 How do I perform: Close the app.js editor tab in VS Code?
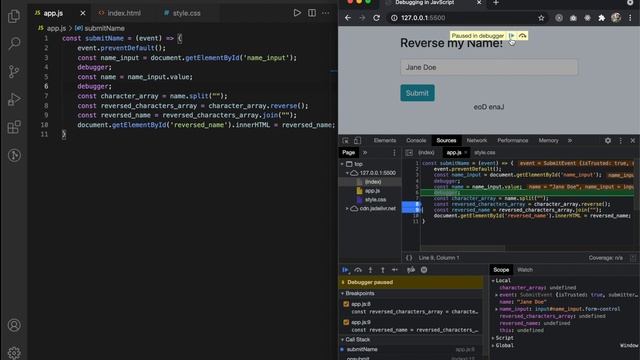(83, 13)
